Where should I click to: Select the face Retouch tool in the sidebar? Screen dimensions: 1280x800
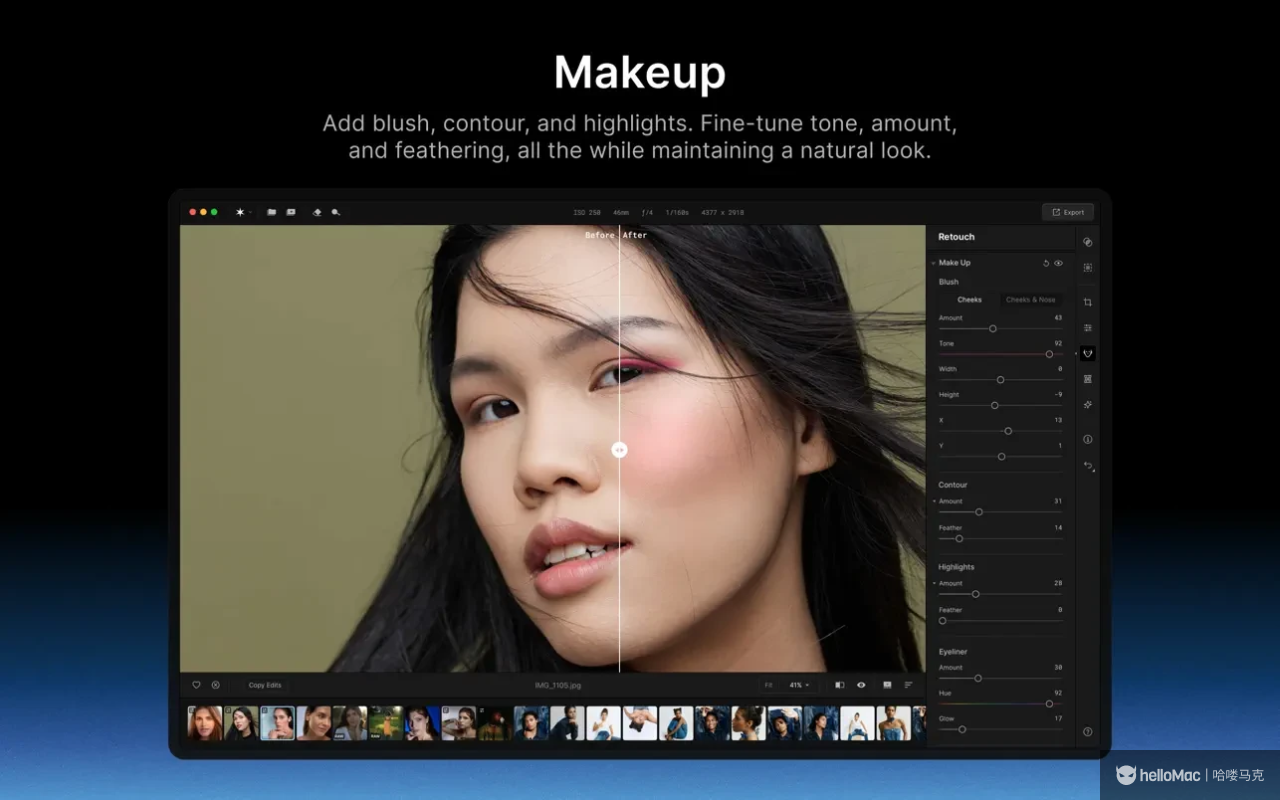click(1088, 353)
